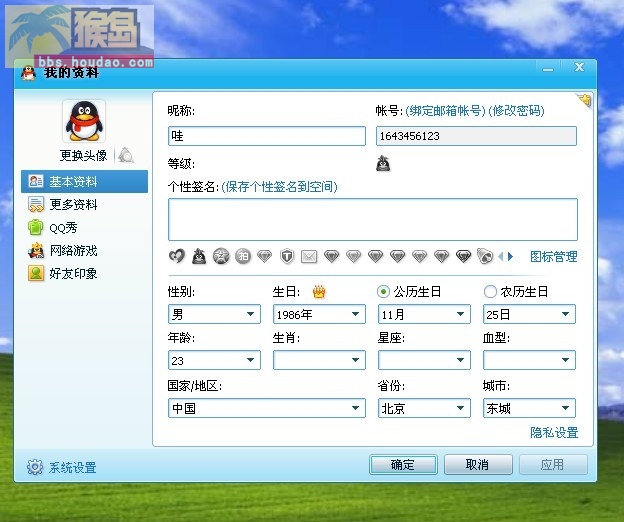The height and width of the screenshot is (522, 624).
Task: Expand the 生肖 dropdown
Action: (x=319, y=360)
